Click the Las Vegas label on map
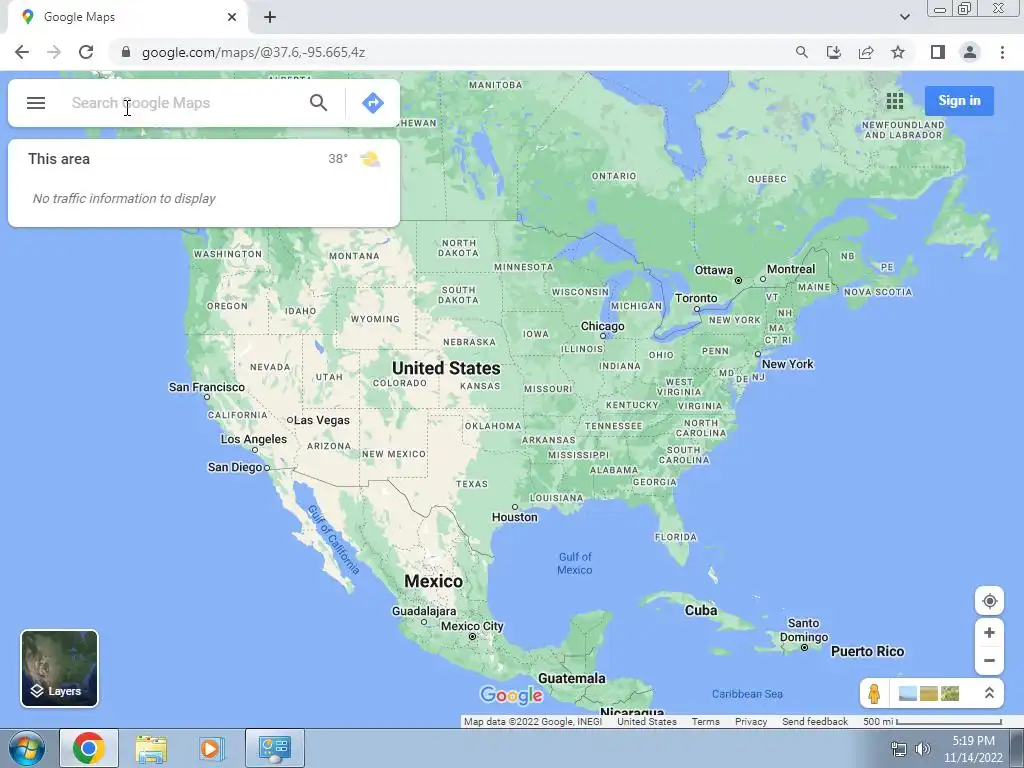Viewport: 1024px width, 768px height. coord(321,420)
